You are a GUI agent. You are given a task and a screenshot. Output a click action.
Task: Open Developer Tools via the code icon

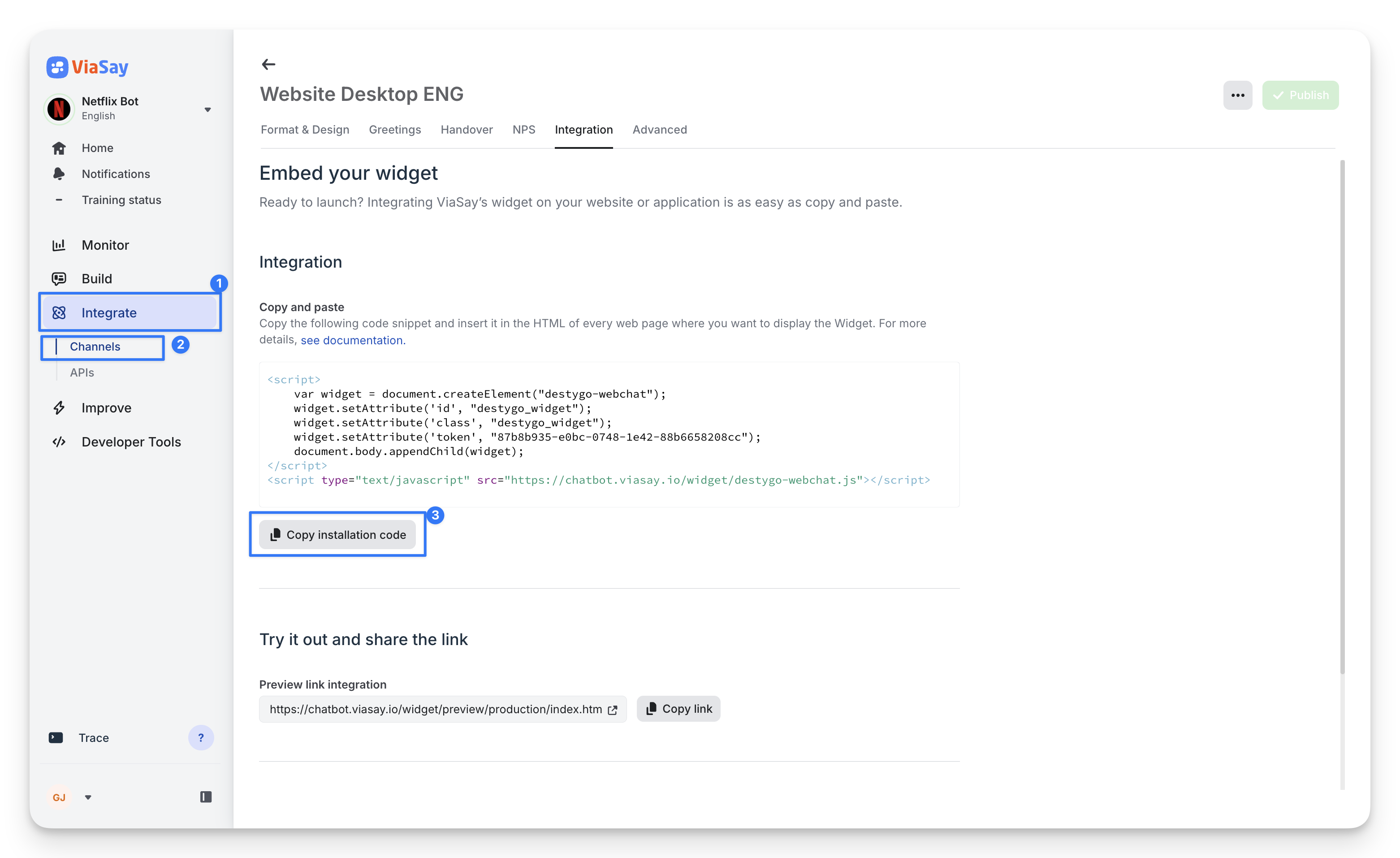point(59,442)
